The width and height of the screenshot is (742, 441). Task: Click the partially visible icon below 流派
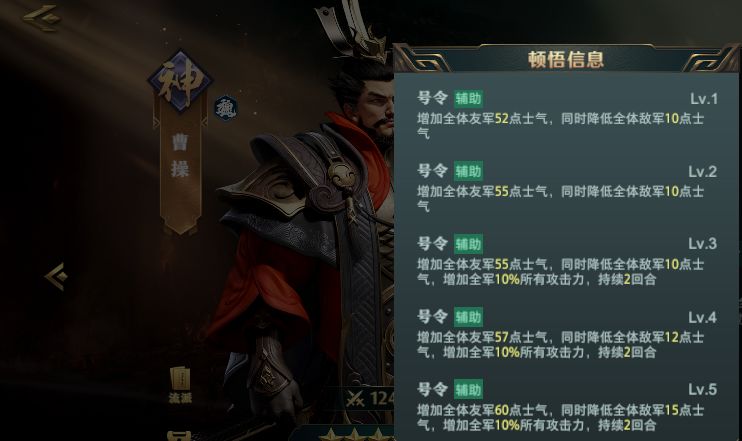coord(180,436)
